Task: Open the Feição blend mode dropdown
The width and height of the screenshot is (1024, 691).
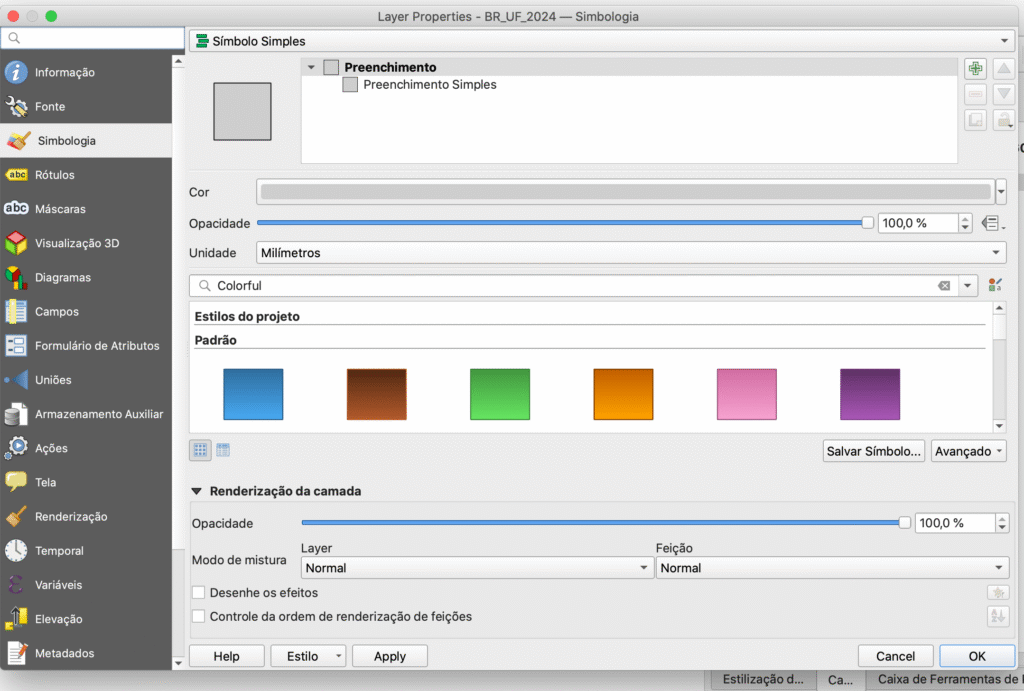Action: pos(832,568)
